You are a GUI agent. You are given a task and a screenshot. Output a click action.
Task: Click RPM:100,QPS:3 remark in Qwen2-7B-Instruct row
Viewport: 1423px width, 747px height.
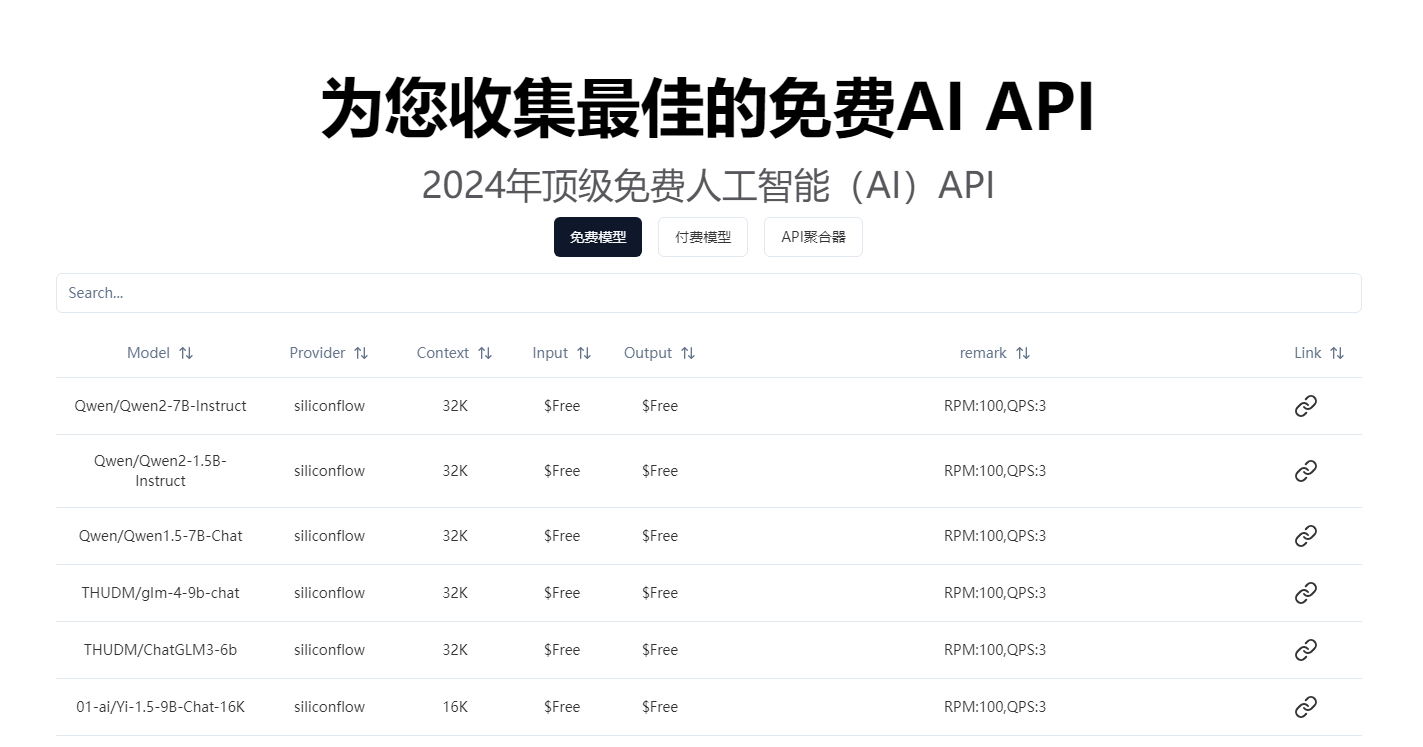pyautogui.click(x=995, y=406)
